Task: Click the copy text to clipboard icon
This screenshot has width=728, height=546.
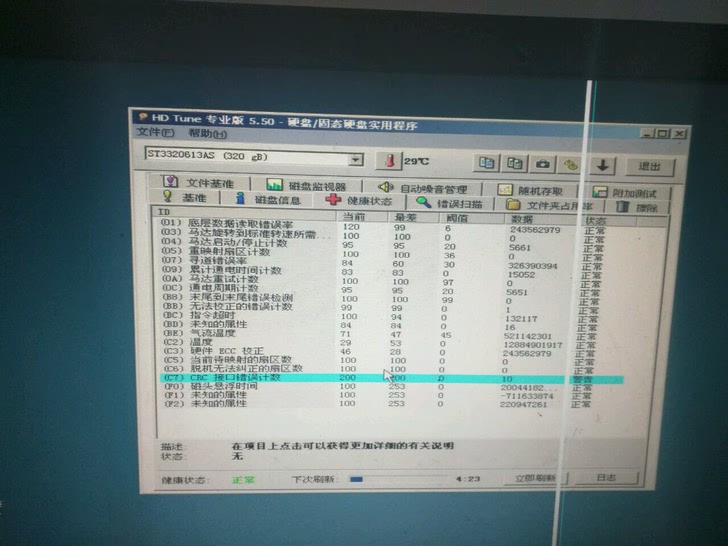Action: tap(487, 163)
